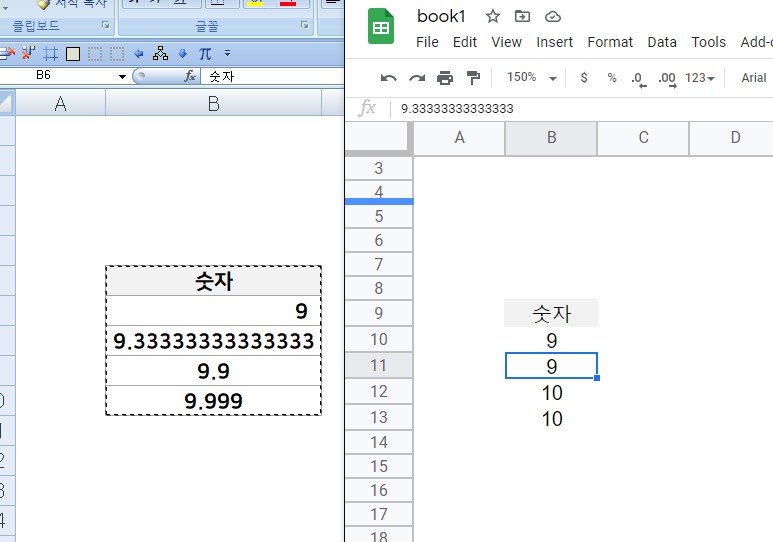Click the Paint format icon in Sheets
The image size is (773, 542).
[473, 78]
